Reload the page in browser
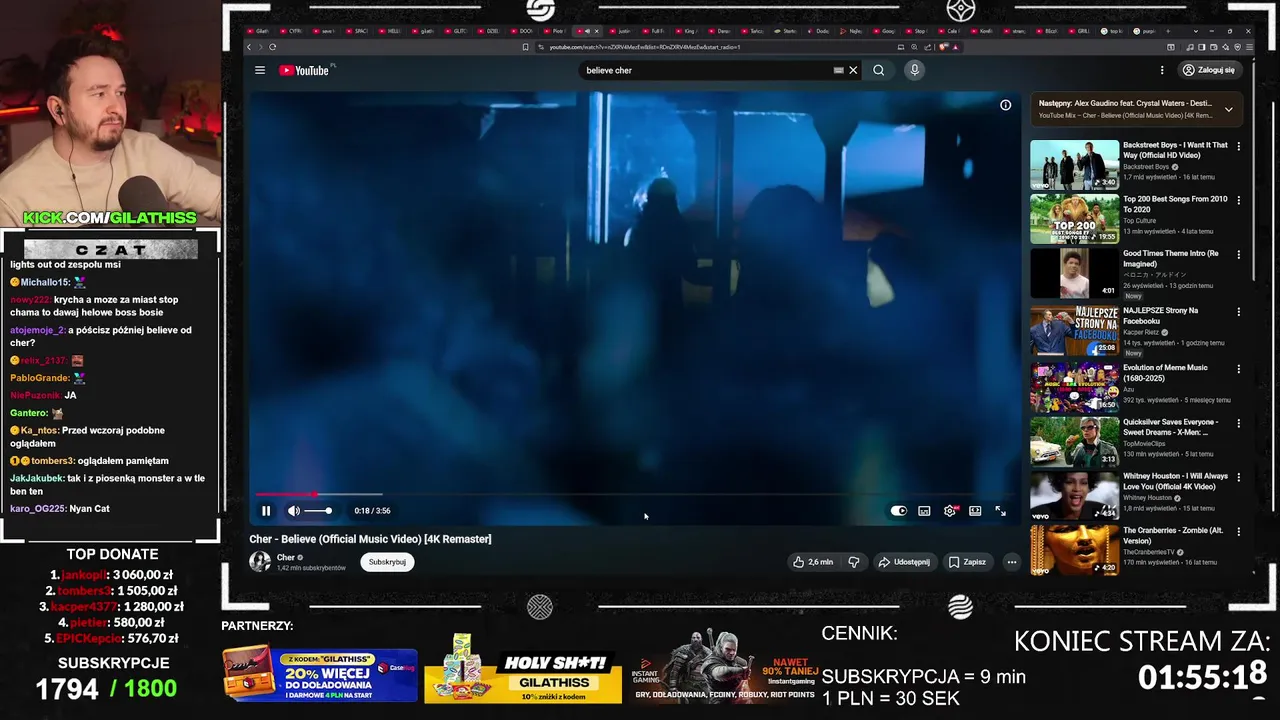 coord(272,47)
